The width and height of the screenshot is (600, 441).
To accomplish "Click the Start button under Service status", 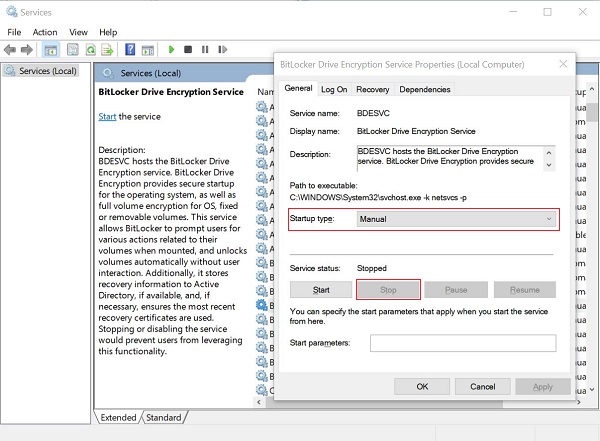I will coord(320,290).
